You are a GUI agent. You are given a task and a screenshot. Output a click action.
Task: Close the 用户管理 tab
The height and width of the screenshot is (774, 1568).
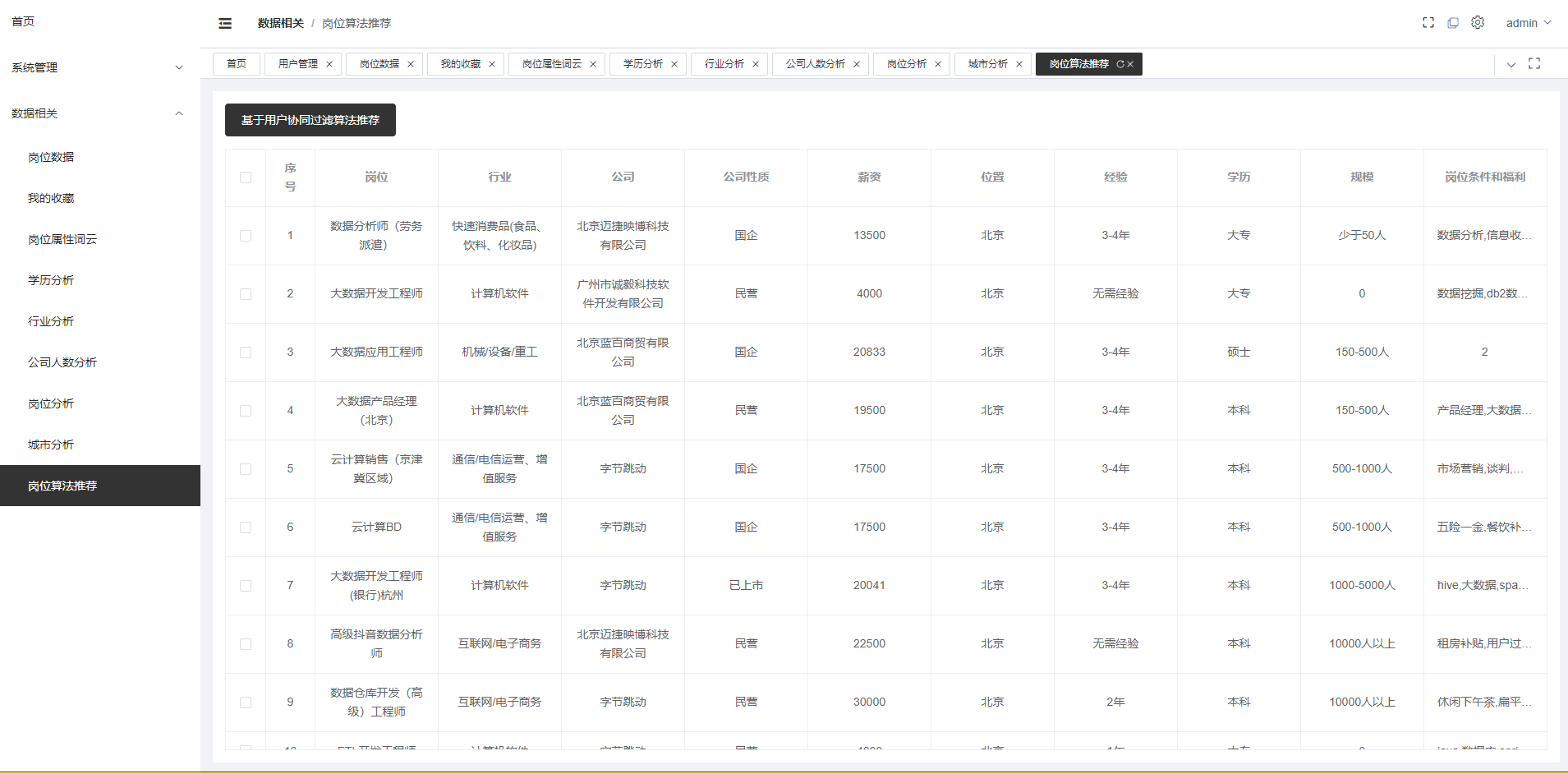click(x=329, y=64)
